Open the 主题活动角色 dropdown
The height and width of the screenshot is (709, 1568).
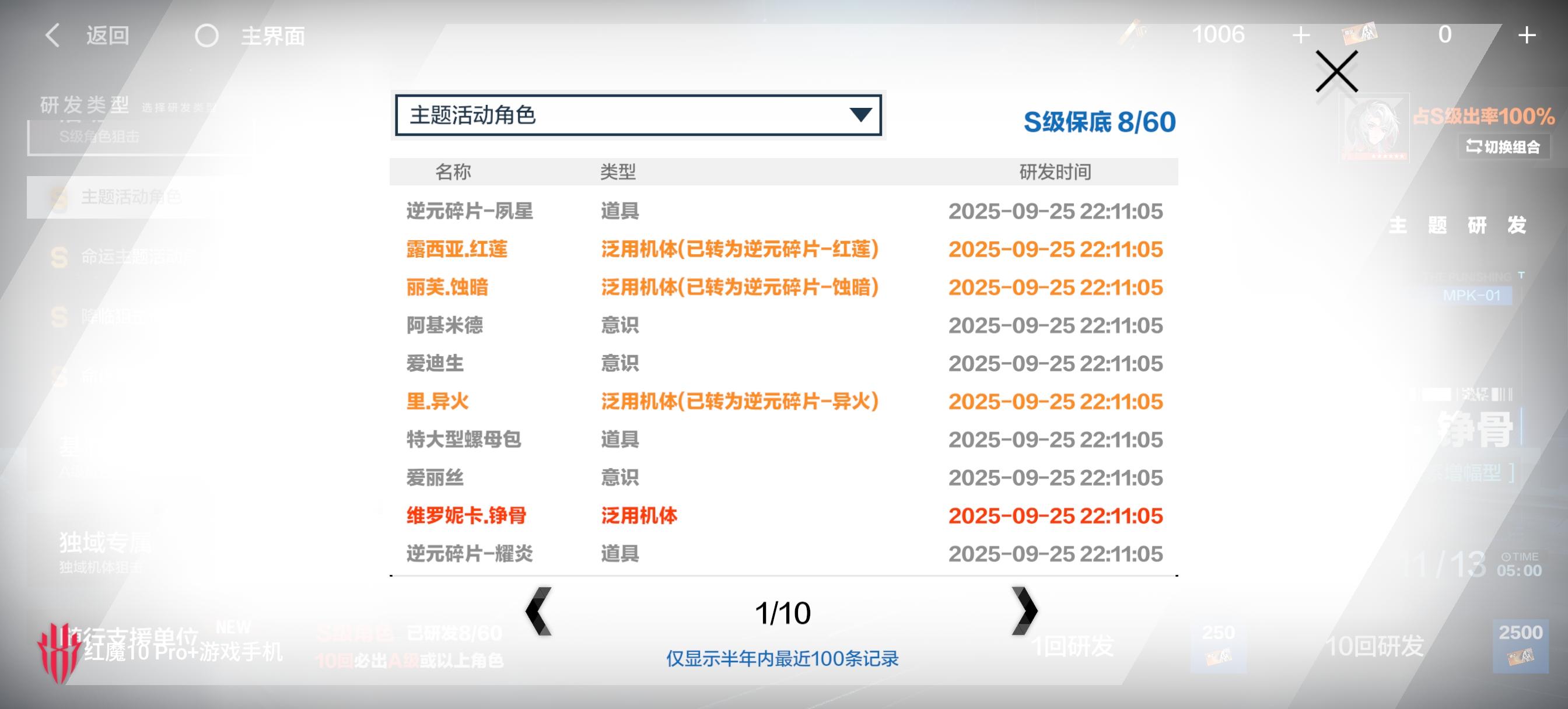(638, 115)
